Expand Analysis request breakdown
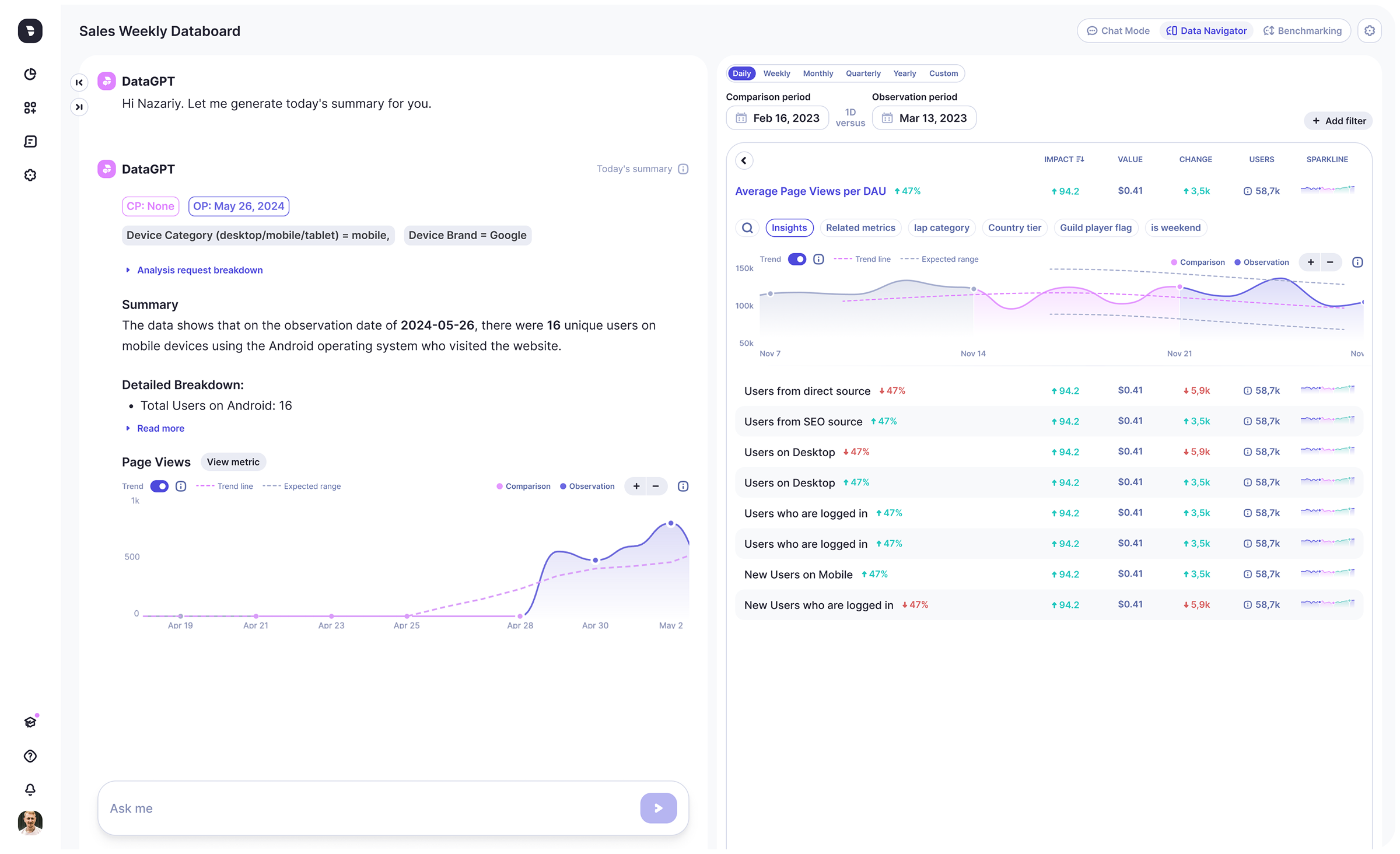This screenshot has height=854, width=1400. [x=195, y=270]
